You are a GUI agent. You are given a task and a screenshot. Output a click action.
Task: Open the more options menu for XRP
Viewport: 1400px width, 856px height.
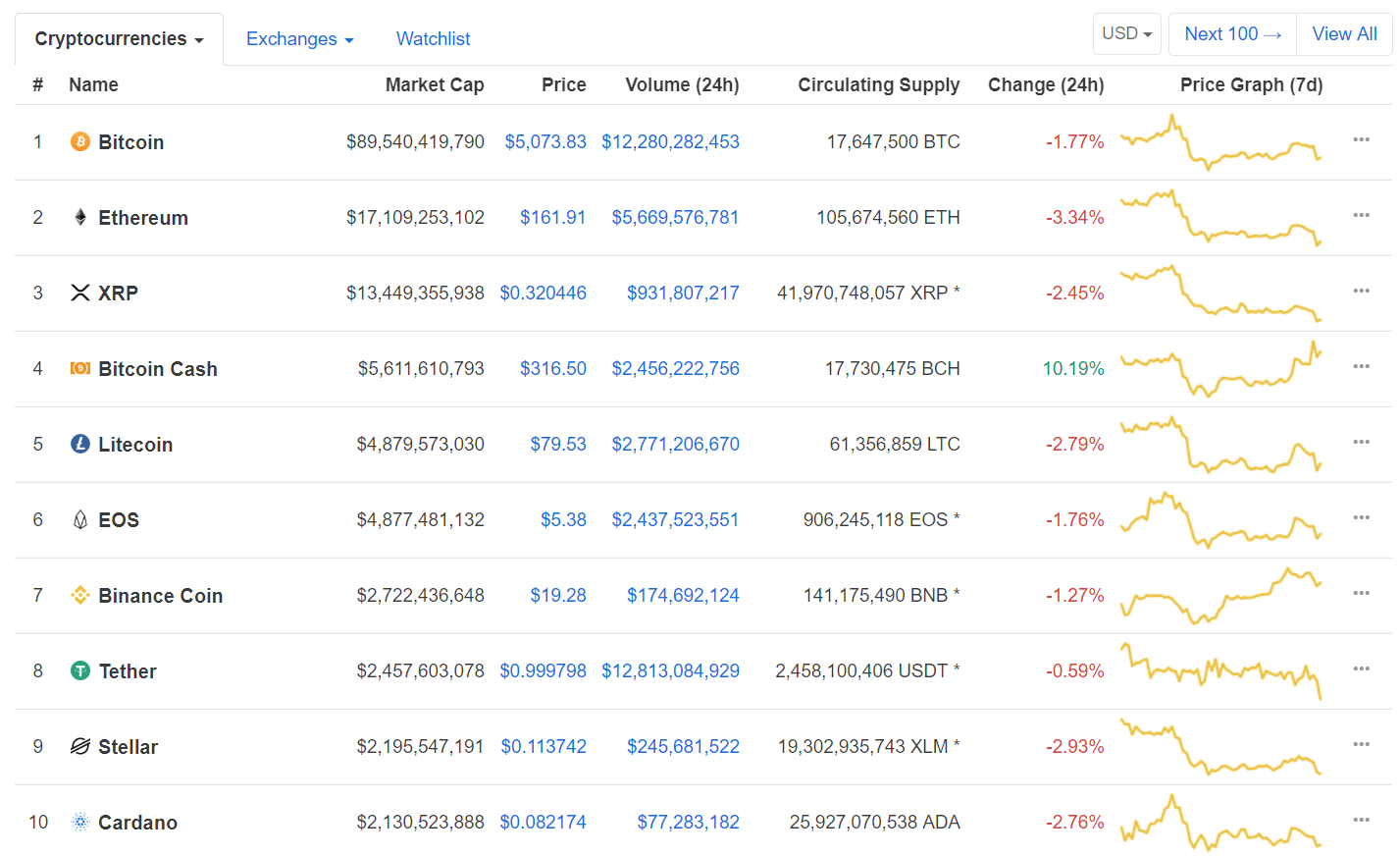(1361, 291)
